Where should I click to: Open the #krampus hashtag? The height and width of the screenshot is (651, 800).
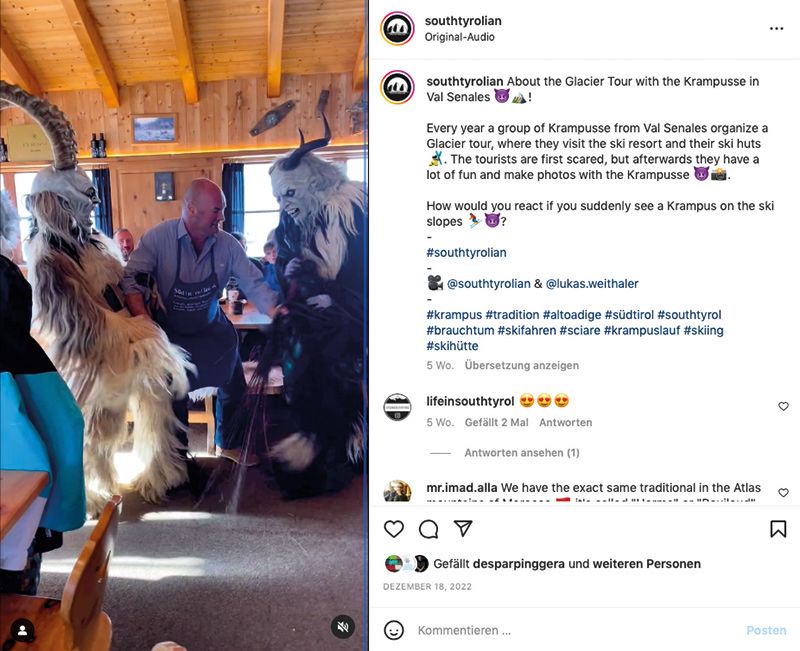point(454,315)
